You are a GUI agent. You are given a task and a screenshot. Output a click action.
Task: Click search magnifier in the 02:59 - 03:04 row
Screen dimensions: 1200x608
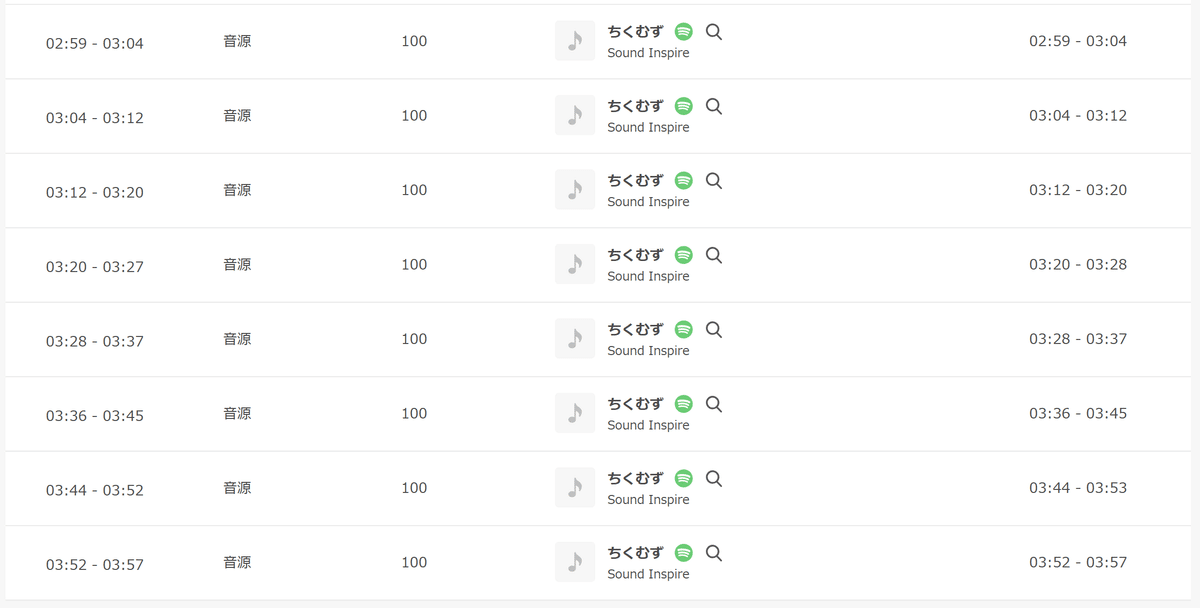714,32
